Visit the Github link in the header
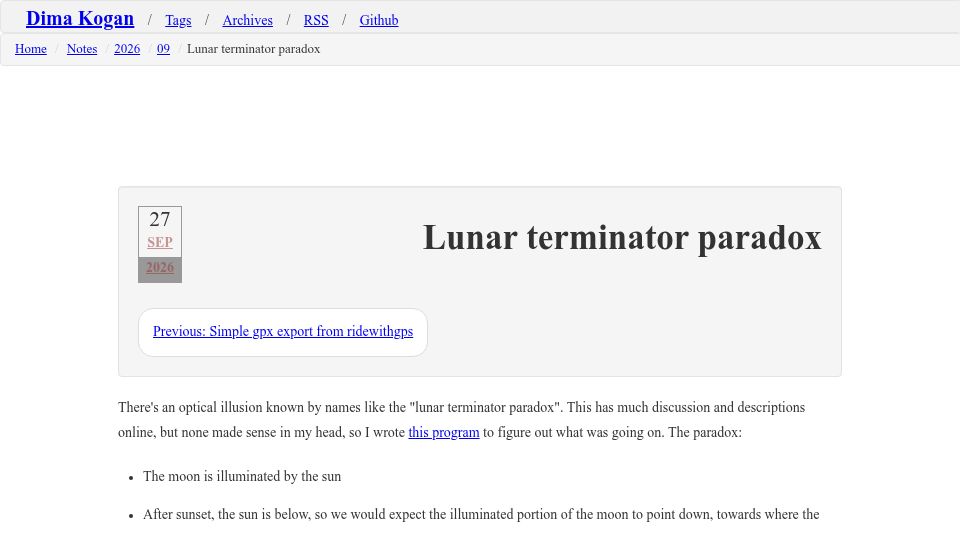The width and height of the screenshot is (960, 540). coord(378,20)
